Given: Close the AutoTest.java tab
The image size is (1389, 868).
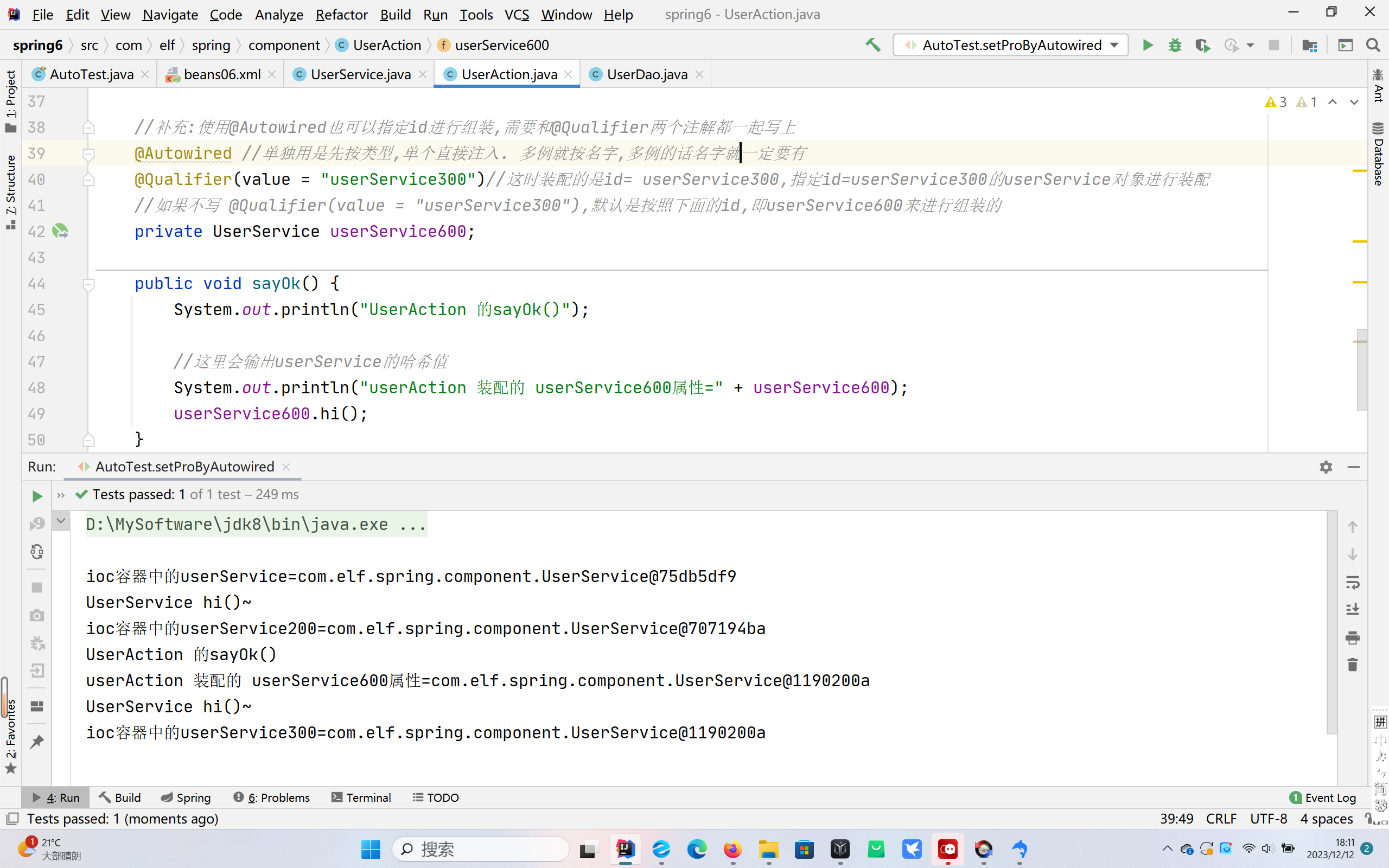Looking at the screenshot, I should pos(145,74).
